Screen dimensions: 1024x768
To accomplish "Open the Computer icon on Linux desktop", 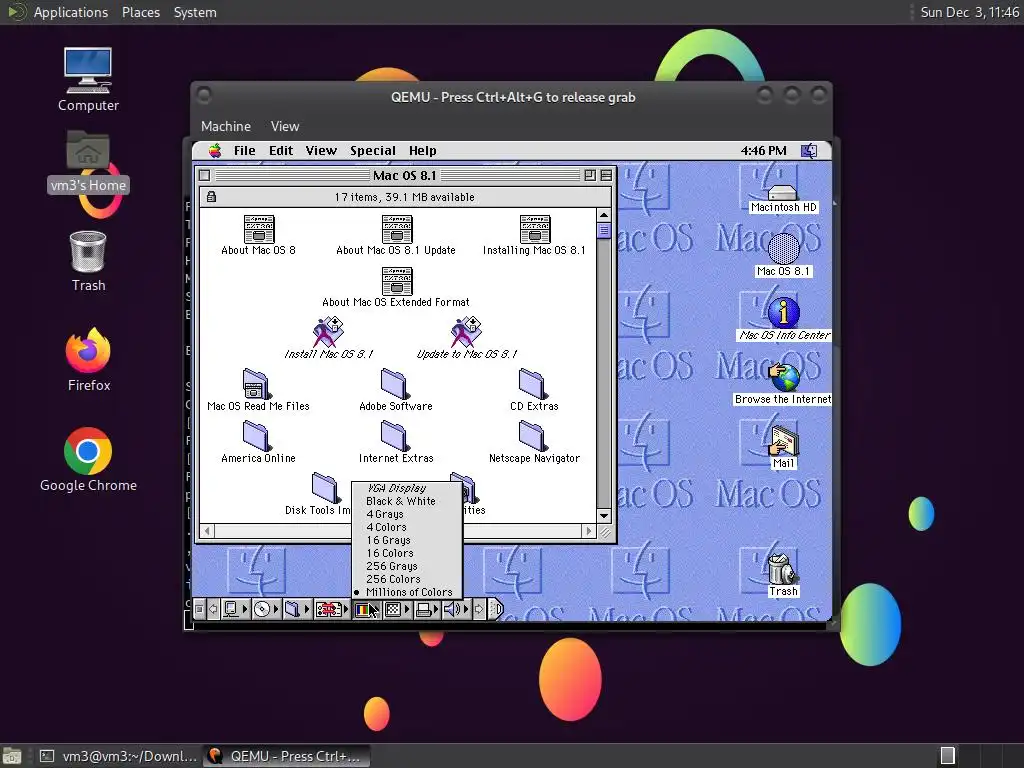I will pyautogui.click(x=88, y=70).
